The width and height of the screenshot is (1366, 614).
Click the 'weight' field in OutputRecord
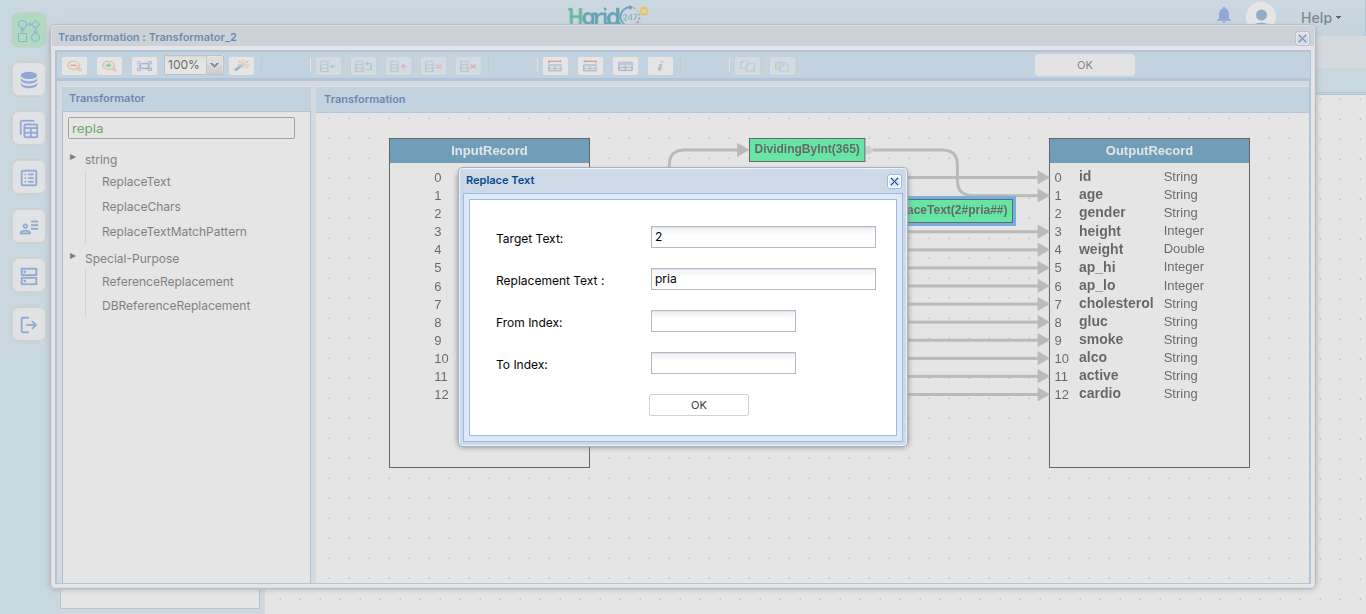pyautogui.click(x=1101, y=249)
